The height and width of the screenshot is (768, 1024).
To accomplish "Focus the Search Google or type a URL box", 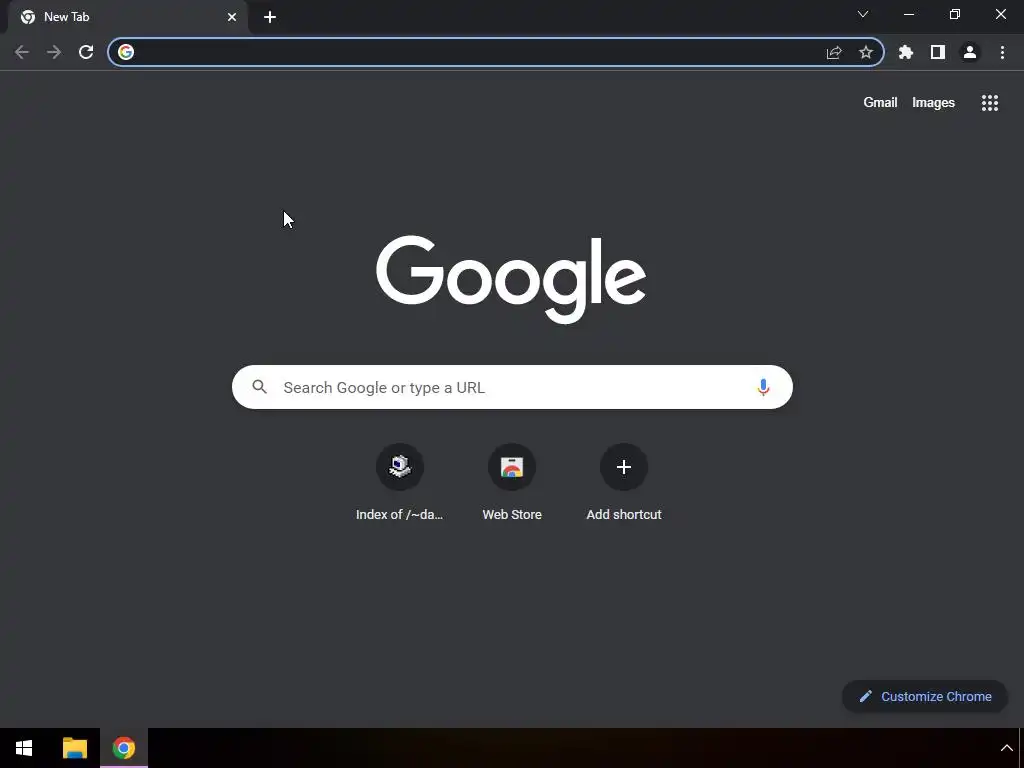I will pyautogui.click(x=512, y=387).
